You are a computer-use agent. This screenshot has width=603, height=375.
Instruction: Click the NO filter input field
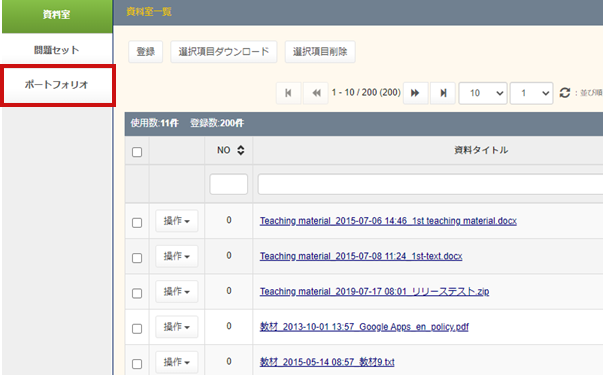point(228,184)
